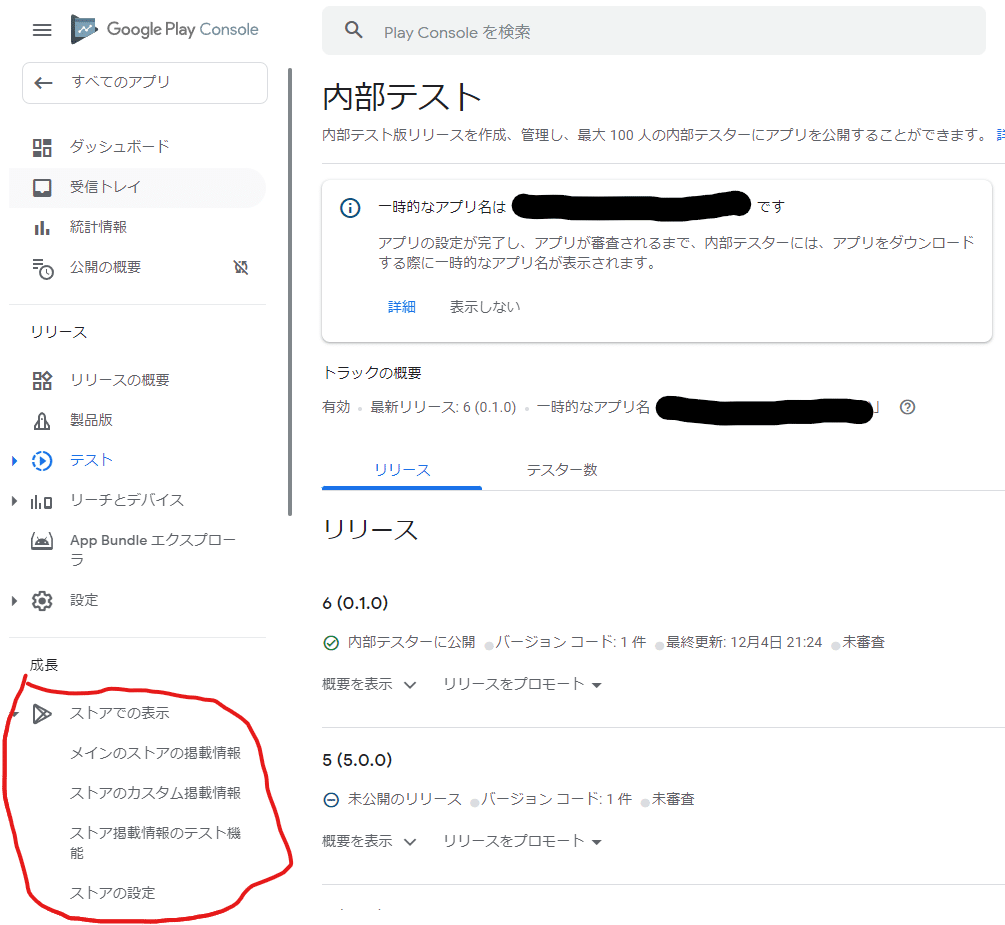Expand the リーチとデバイス section arrow
The height and width of the screenshot is (925, 1005).
[14, 501]
